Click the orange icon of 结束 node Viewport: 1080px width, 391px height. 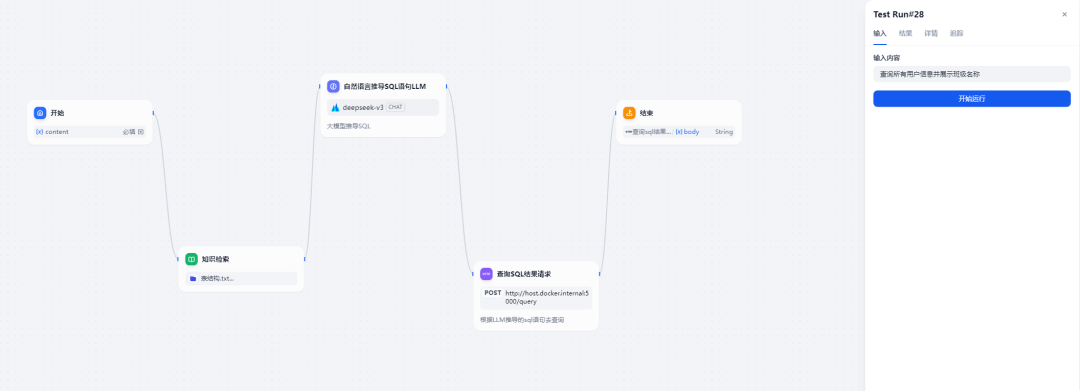pyautogui.click(x=629, y=113)
